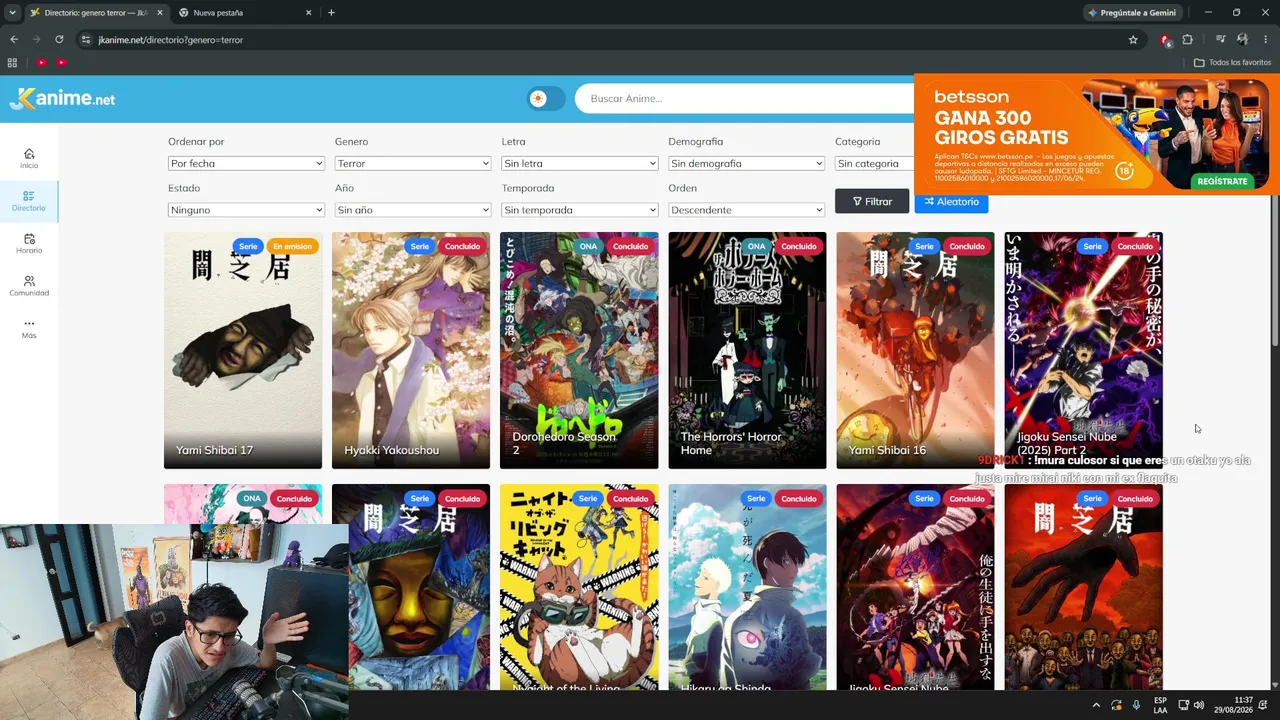Open the Año dropdown
The width and height of the screenshot is (1280, 720).
tap(413, 210)
